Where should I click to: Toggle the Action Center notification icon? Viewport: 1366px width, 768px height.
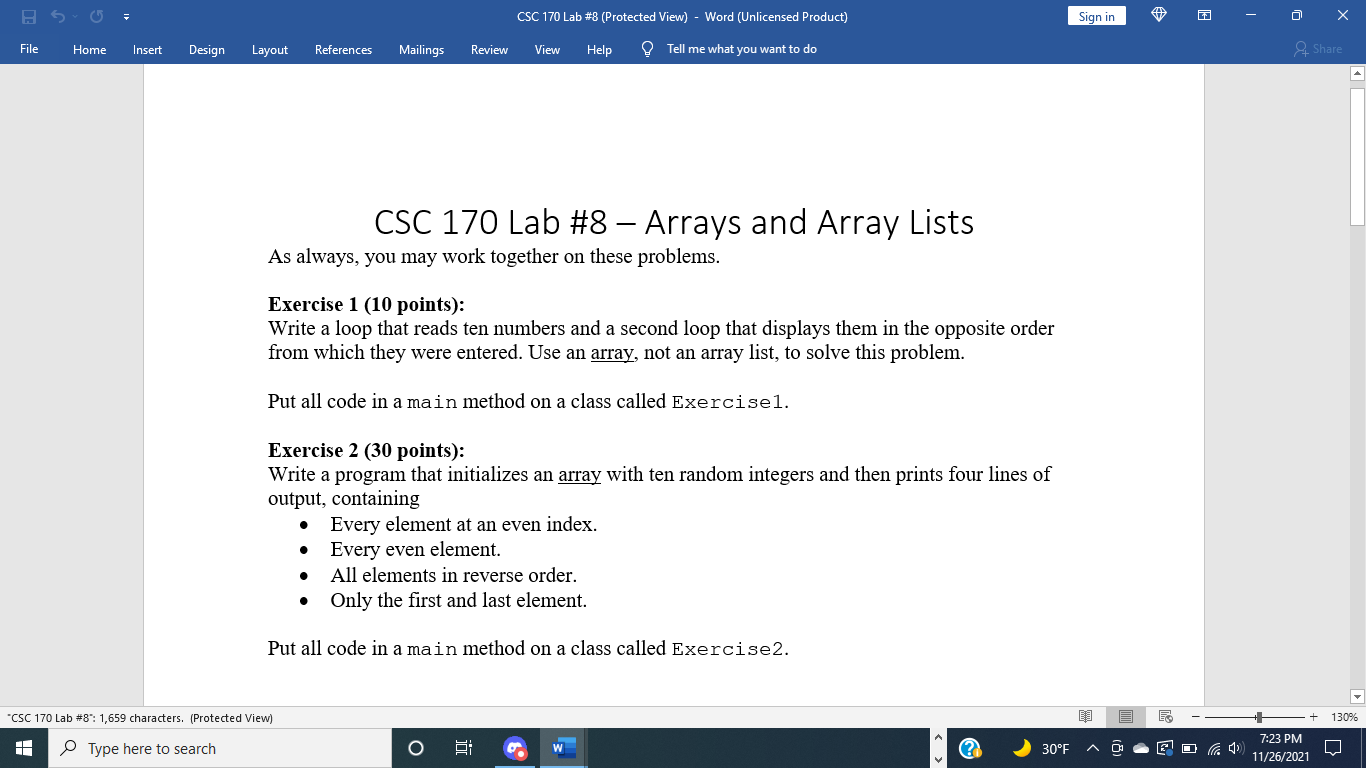coord(1334,748)
